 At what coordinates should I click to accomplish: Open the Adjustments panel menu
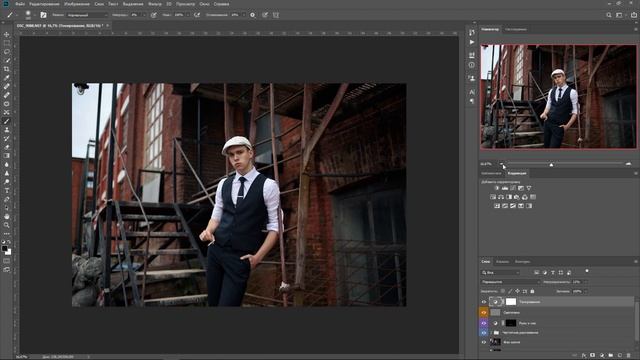(636, 173)
